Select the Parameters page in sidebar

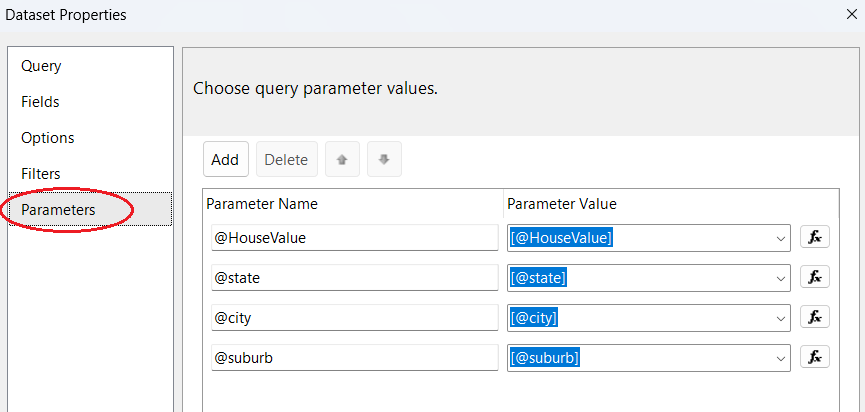[x=58, y=210]
